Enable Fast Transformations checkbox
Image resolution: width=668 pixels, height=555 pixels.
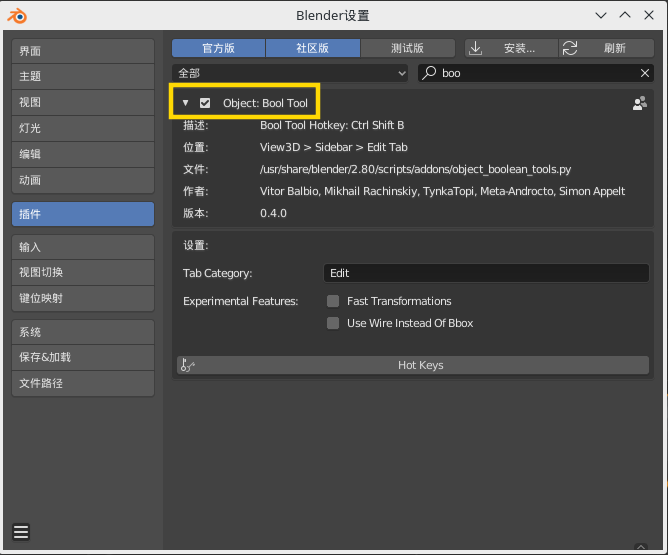pyautogui.click(x=333, y=301)
